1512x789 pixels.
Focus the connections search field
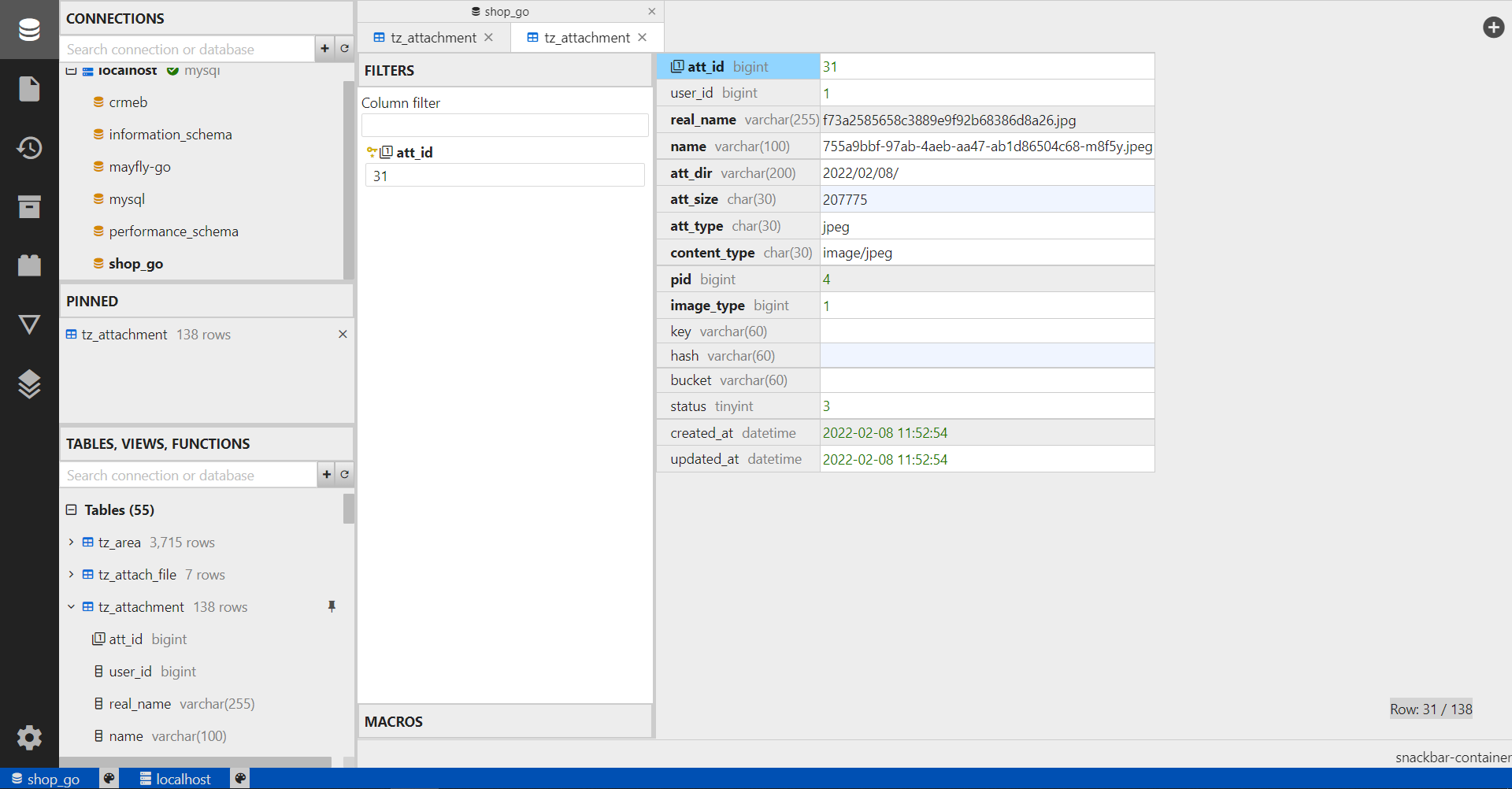[x=187, y=49]
